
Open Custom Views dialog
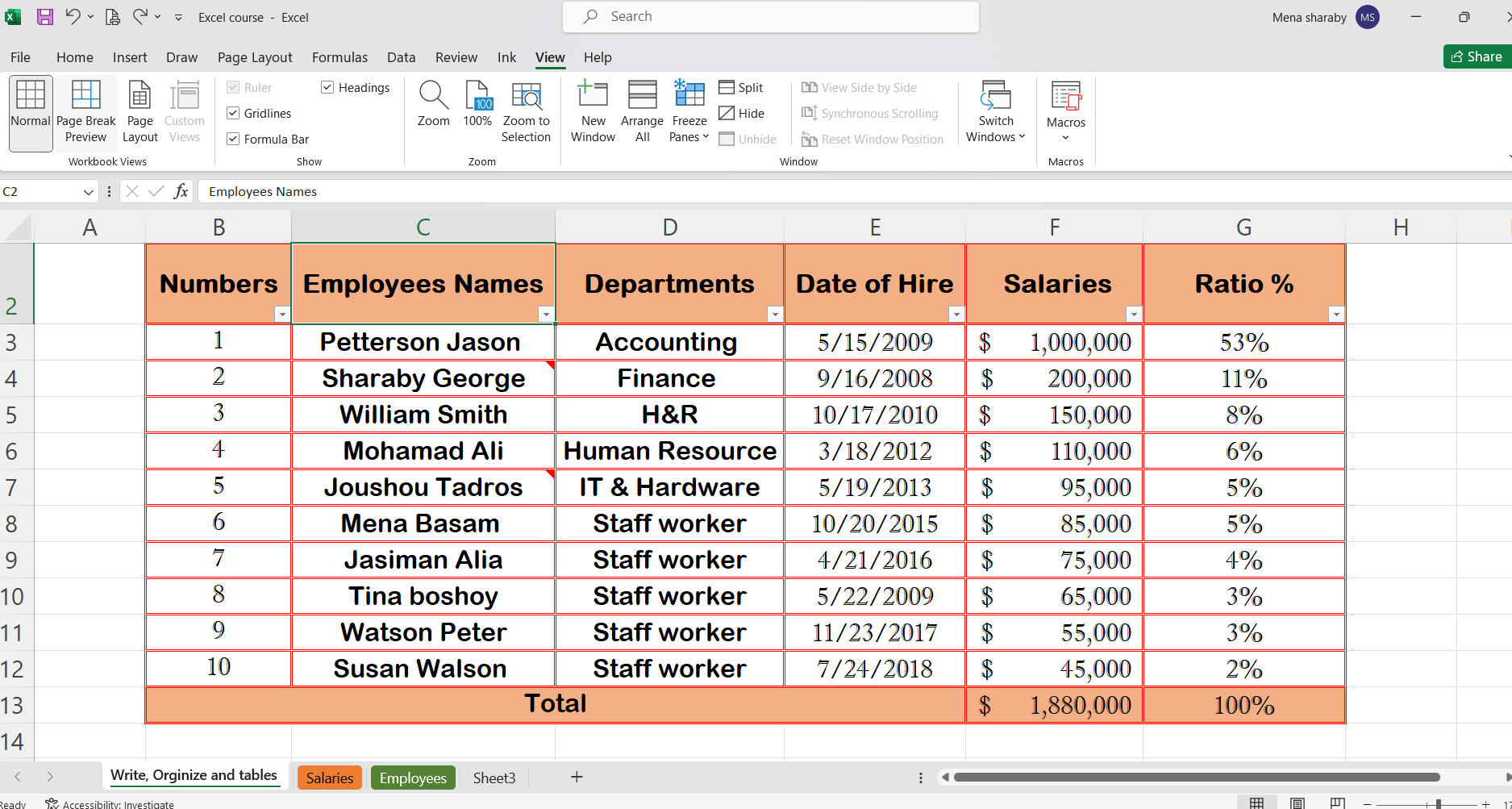pyautogui.click(x=185, y=113)
